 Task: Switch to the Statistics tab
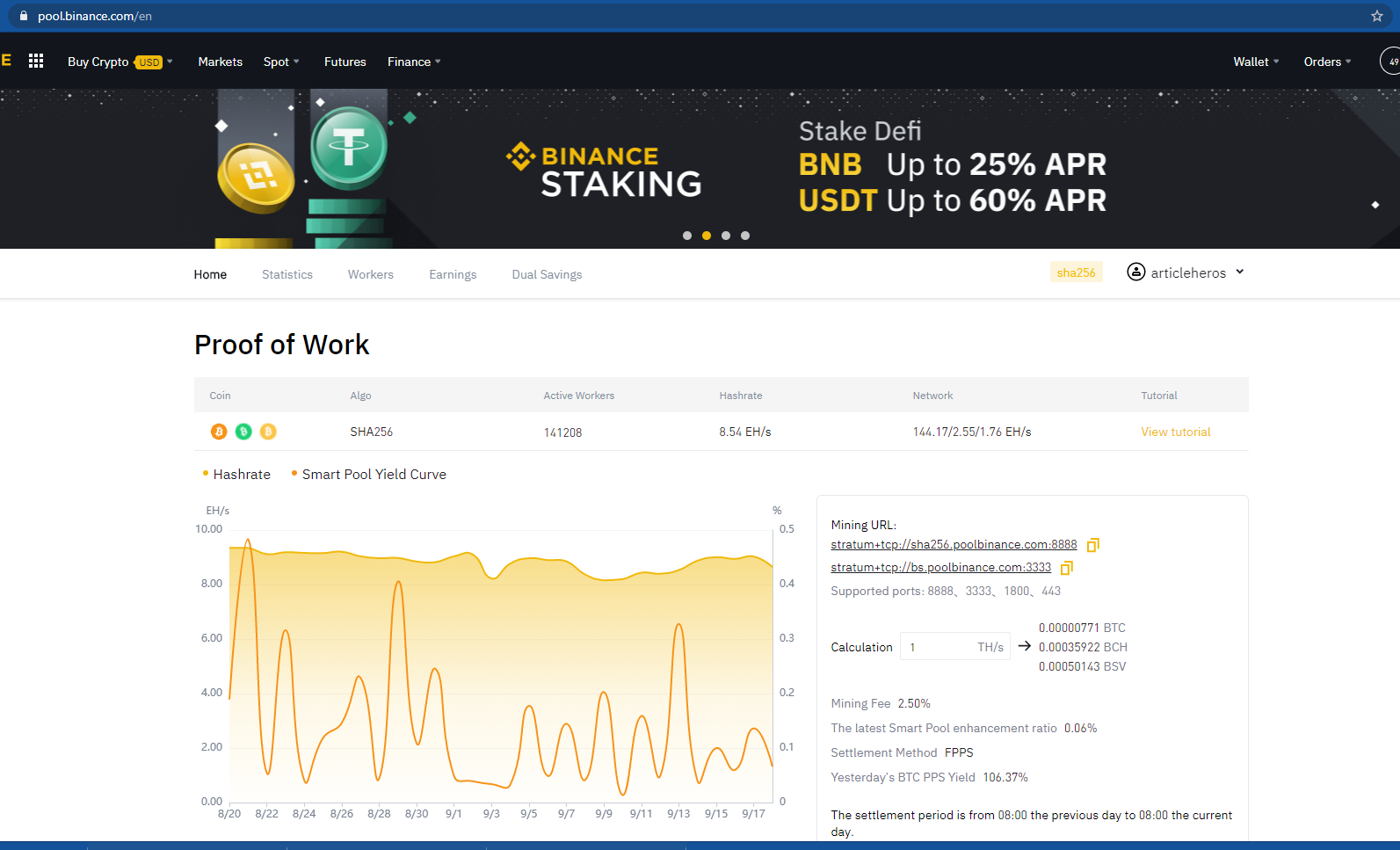point(287,274)
